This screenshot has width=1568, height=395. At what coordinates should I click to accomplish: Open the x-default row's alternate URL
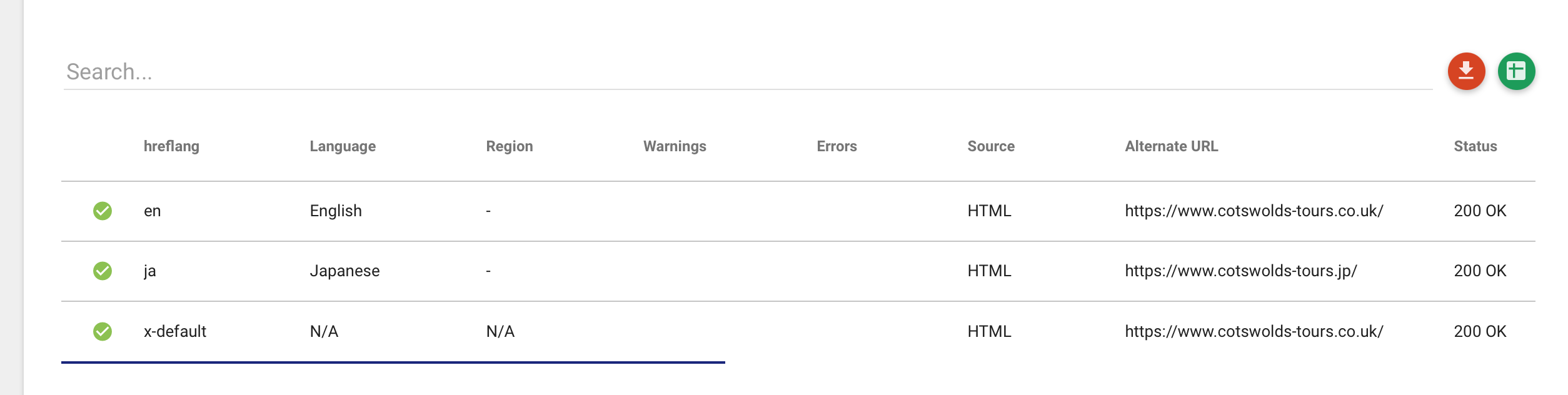1254,331
